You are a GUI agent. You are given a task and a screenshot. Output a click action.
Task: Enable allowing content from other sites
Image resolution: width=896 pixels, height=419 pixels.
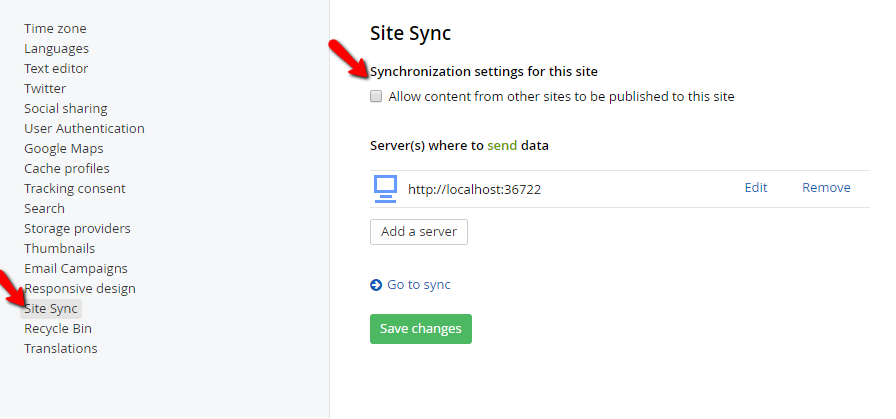tap(376, 96)
